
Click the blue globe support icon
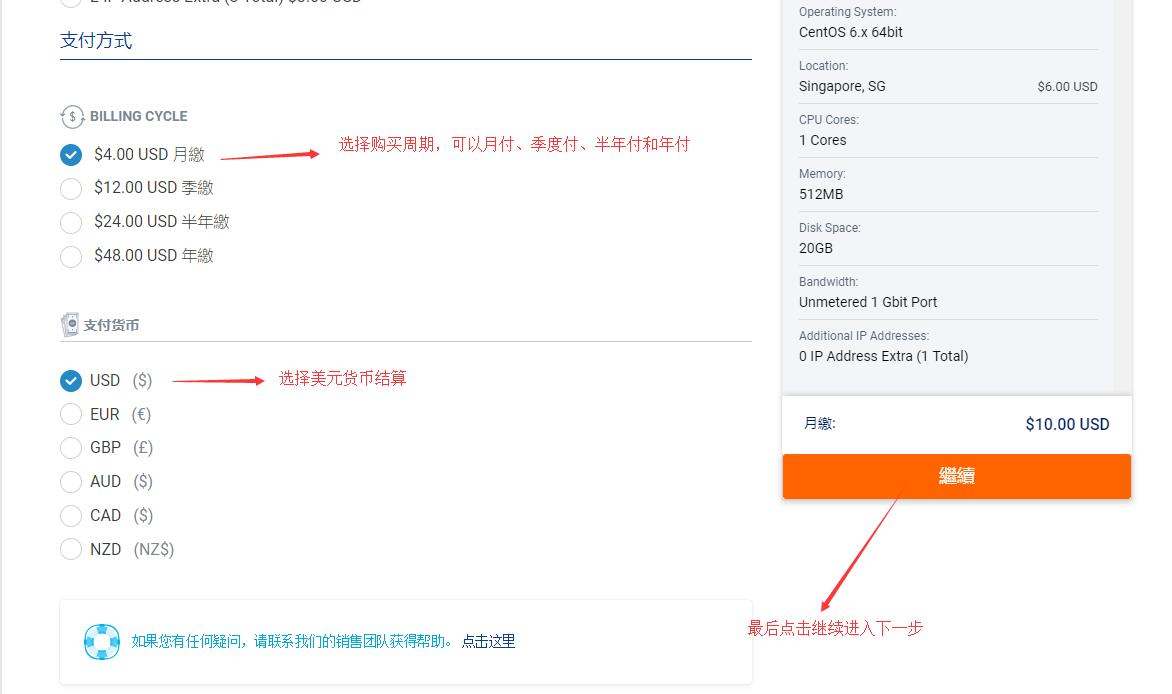click(100, 641)
